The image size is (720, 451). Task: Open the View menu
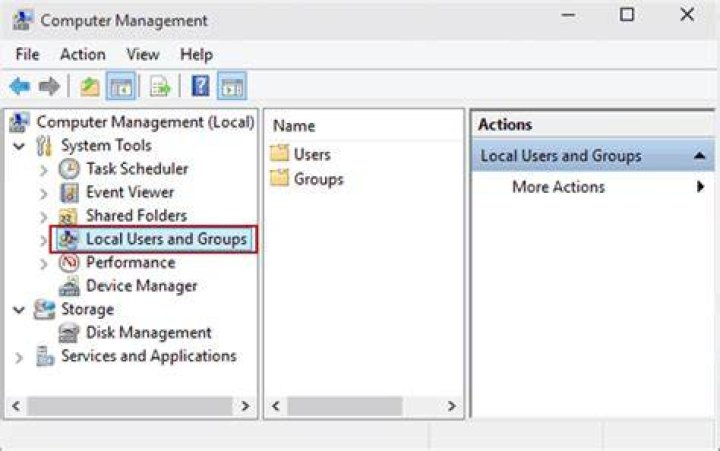pos(143,54)
